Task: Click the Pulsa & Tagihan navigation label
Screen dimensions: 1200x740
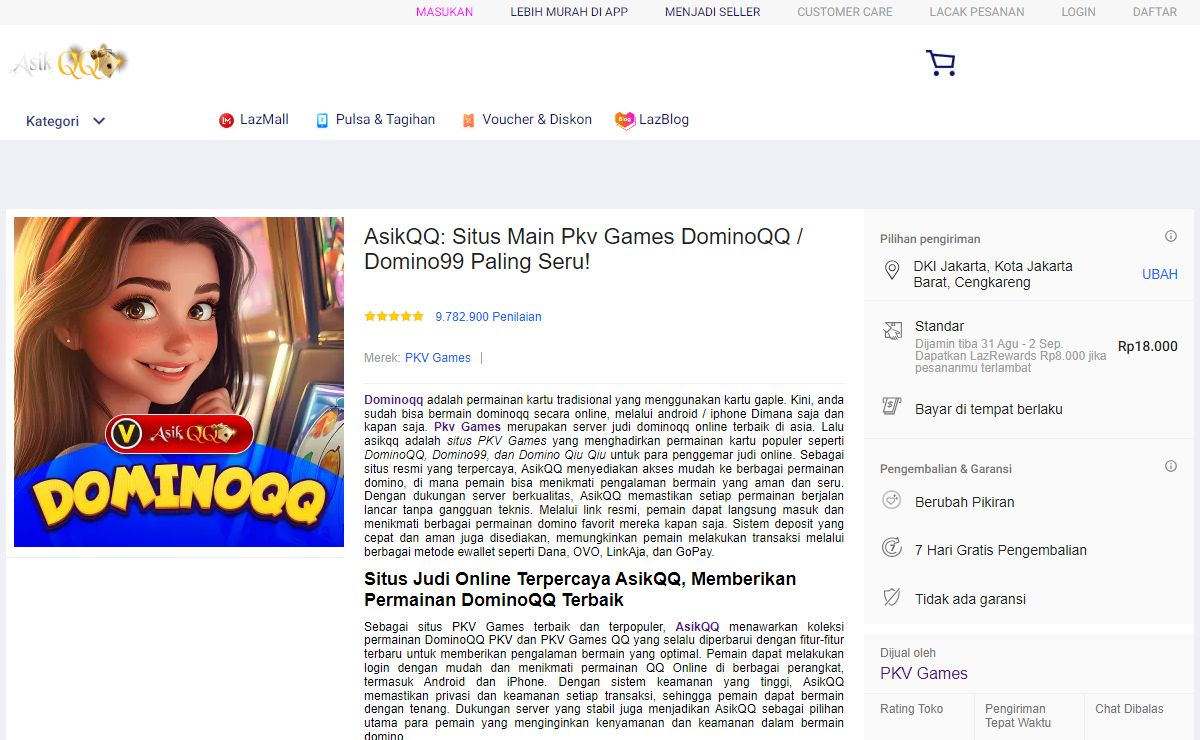Action: [x=385, y=119]
